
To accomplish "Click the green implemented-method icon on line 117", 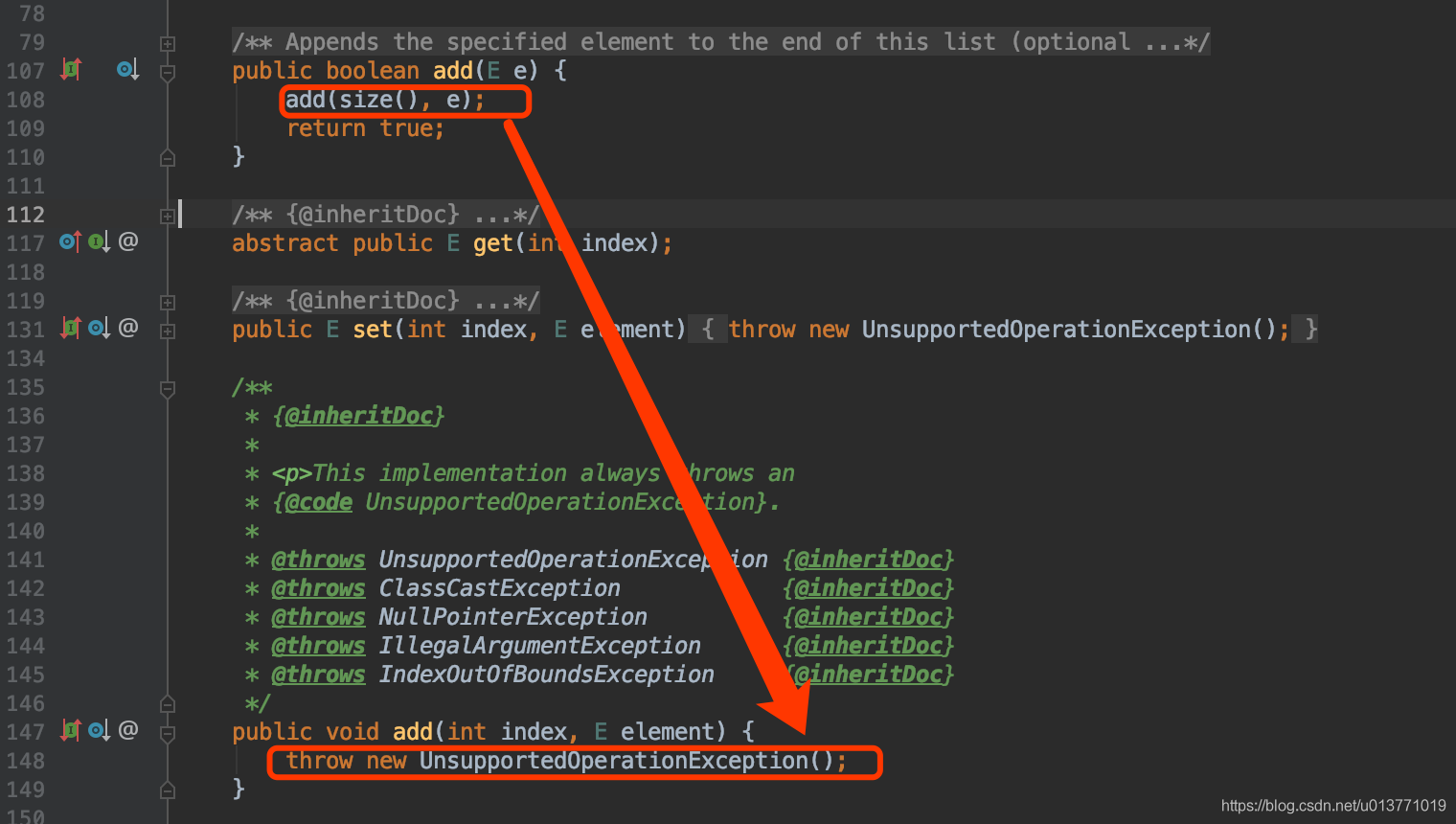I will point(99,241).
